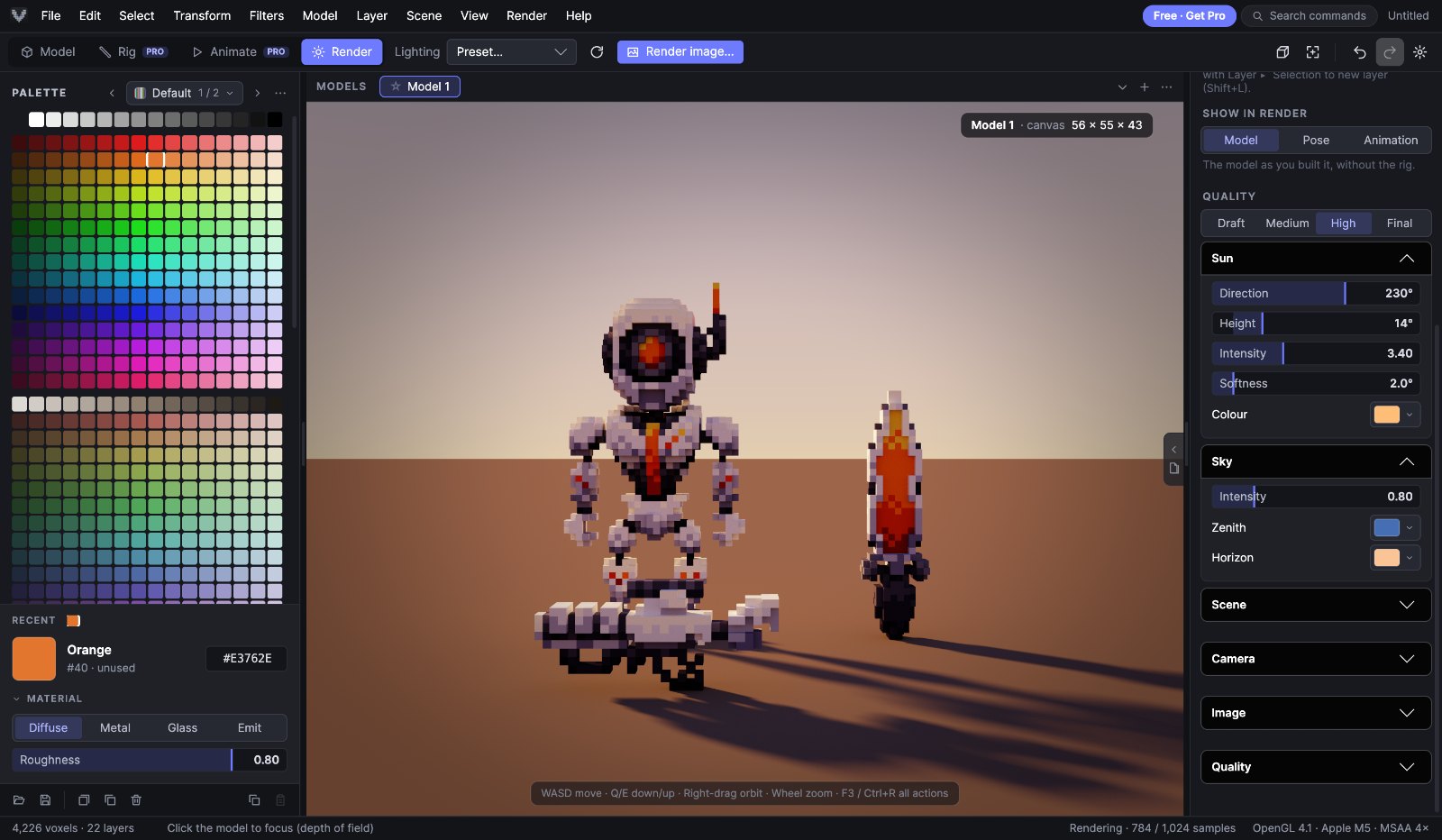Click the focus frame icon in top toolbar
The width and height of the screenshot is (1442, 840).
pos(1313,52)
